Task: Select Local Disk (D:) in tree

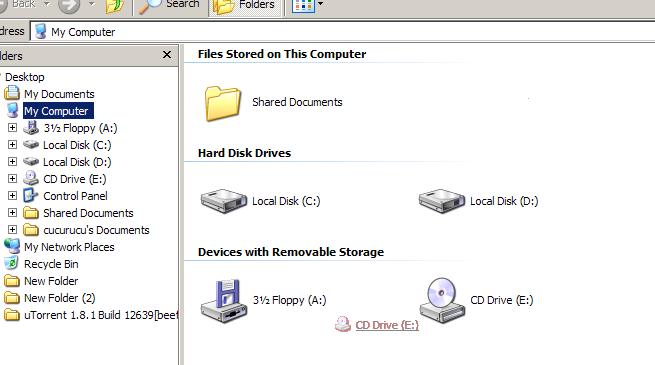Action: click(x=77, y=162)
